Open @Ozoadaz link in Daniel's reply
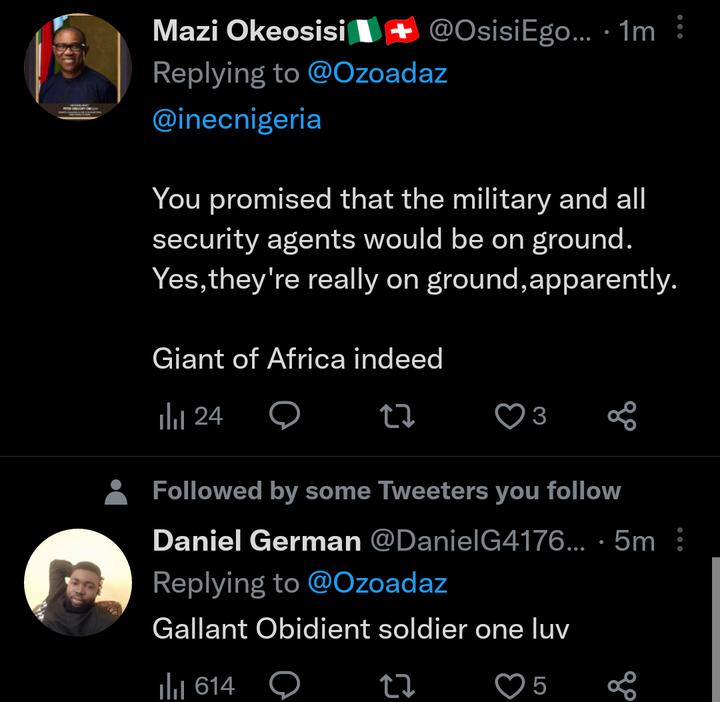Viewport: 720px width, 702px height. point(377,583)
